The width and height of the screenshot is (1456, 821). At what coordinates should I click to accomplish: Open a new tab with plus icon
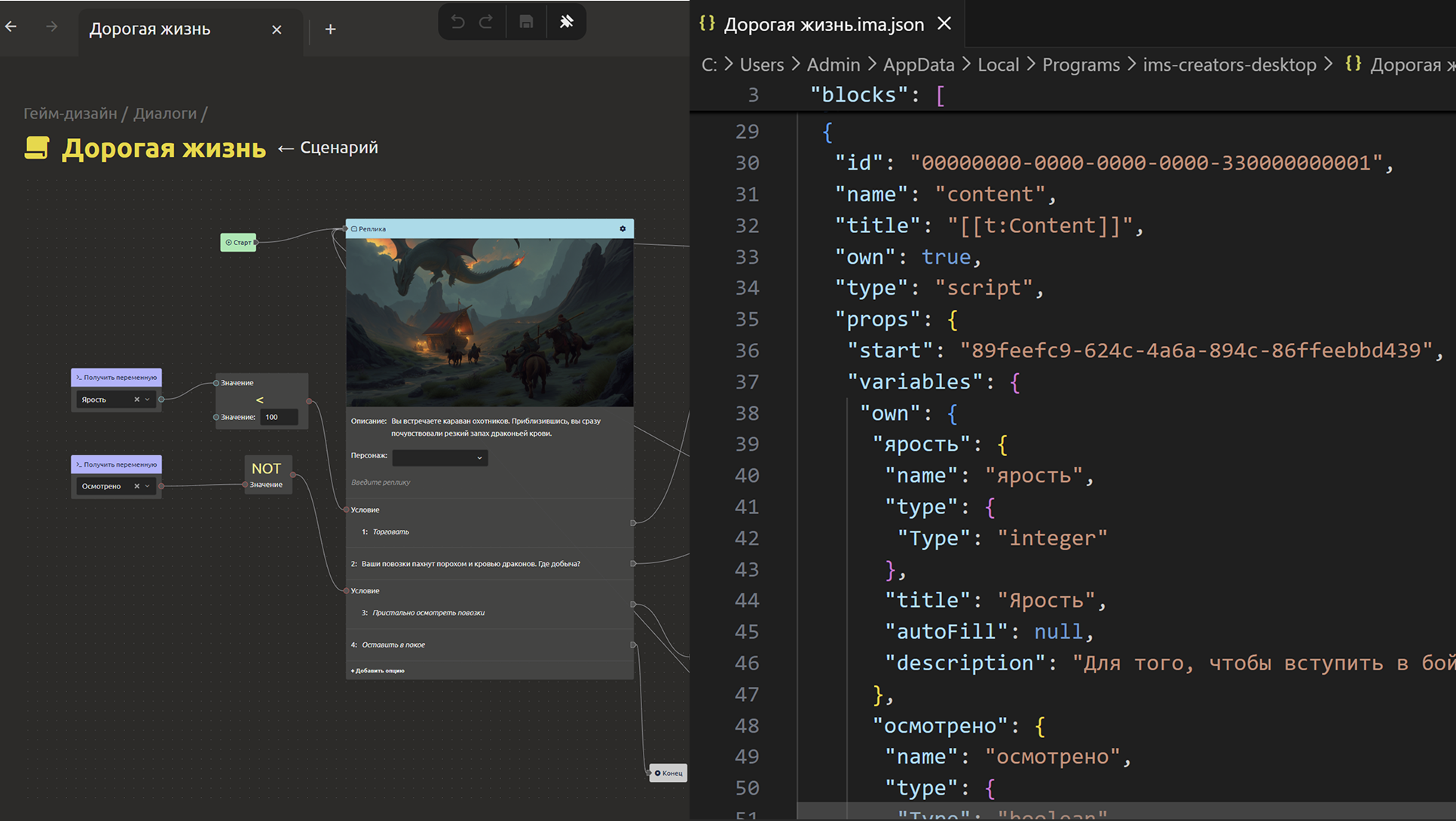330,29
